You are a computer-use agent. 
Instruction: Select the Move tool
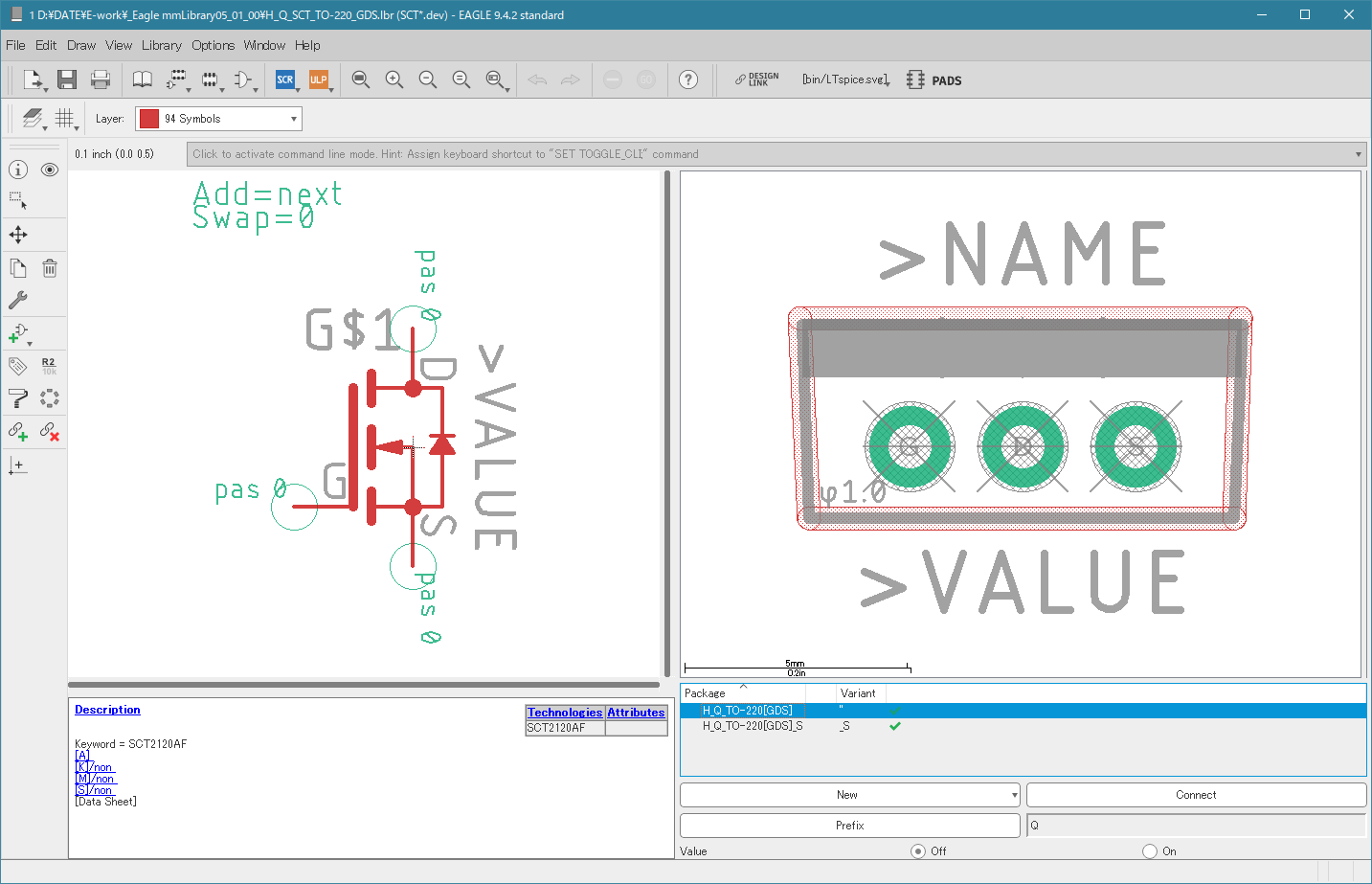coord(18,235)
